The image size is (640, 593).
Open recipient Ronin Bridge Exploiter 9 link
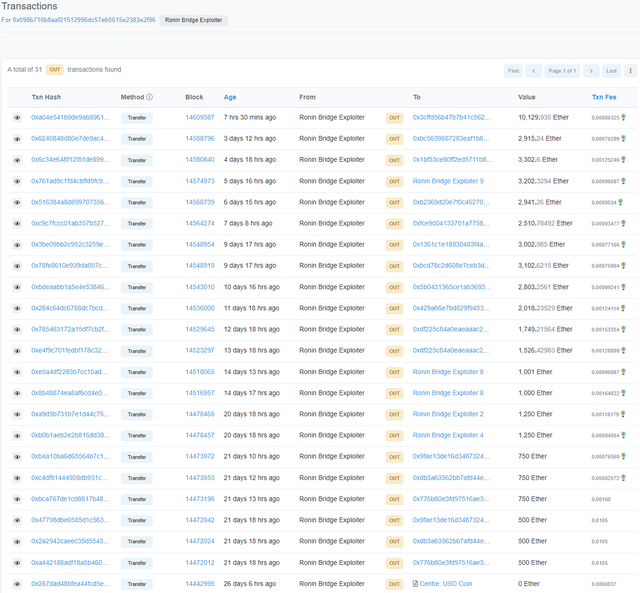click(x=448, y=181)
